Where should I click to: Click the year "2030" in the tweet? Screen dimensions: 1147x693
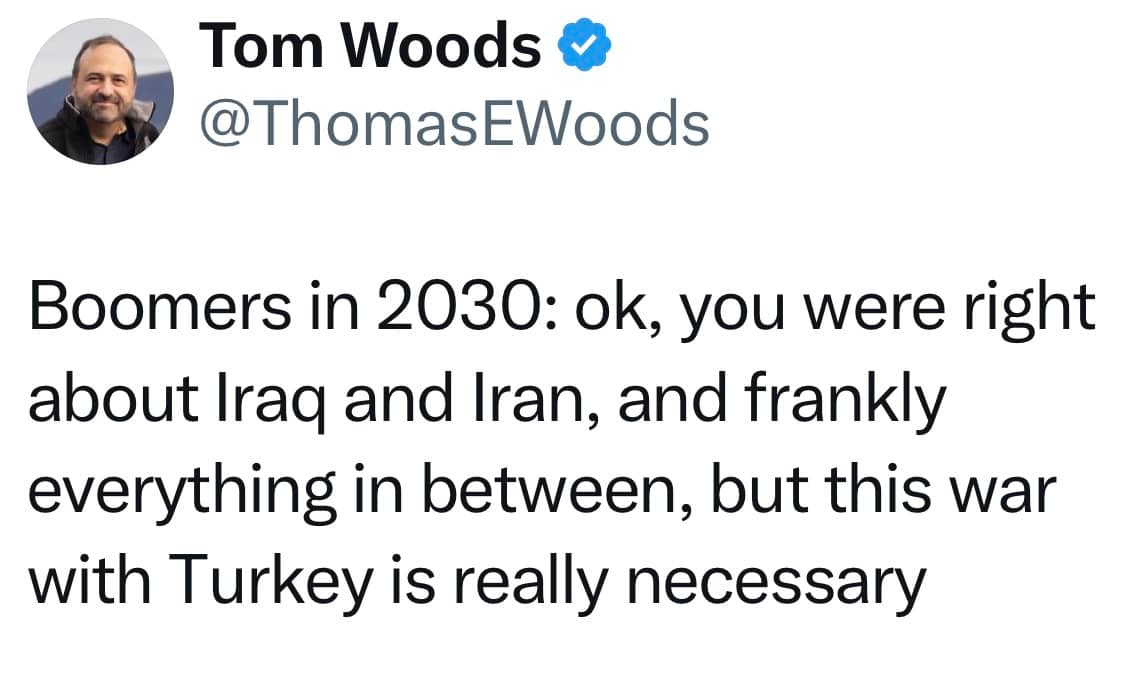click(x=451, y=312)
